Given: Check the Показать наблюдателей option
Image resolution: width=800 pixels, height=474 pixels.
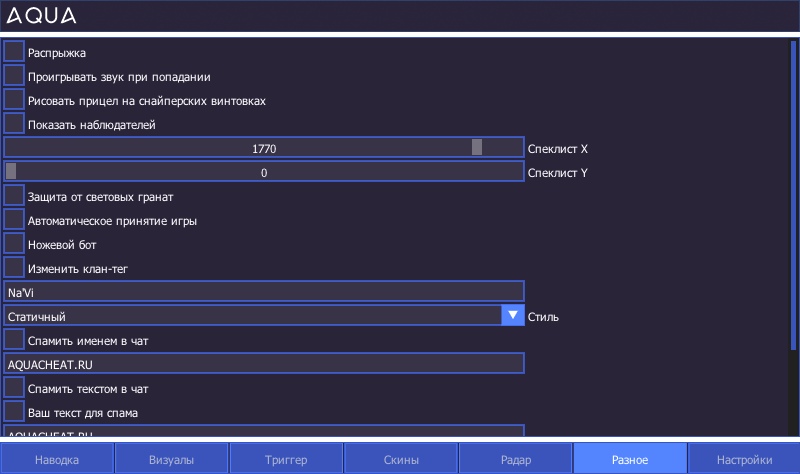Looking at the screenshot, I should pos(14,124).
